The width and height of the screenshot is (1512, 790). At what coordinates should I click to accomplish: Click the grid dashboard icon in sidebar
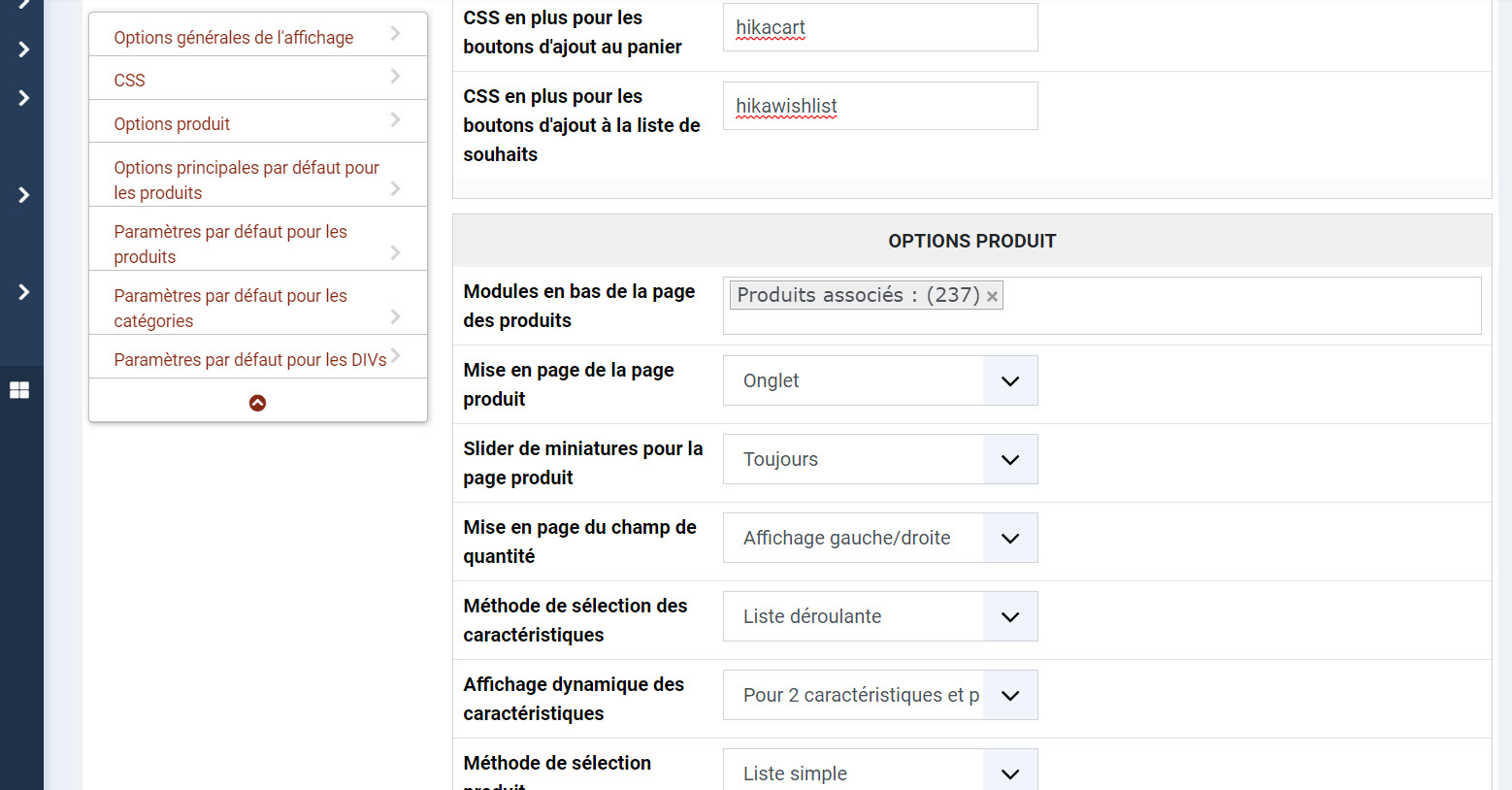[x=19, y=390]
